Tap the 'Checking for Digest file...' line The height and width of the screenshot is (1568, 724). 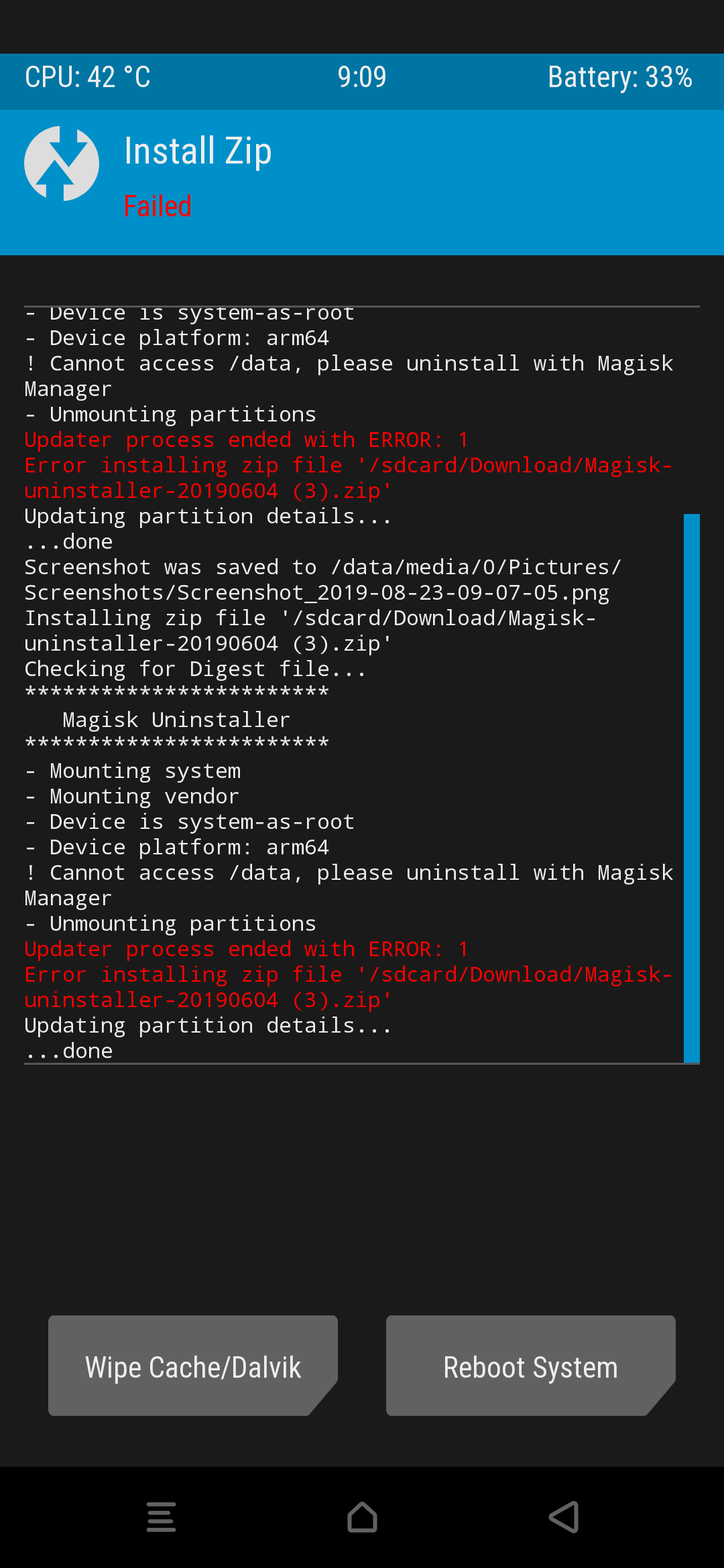(195, 669)
